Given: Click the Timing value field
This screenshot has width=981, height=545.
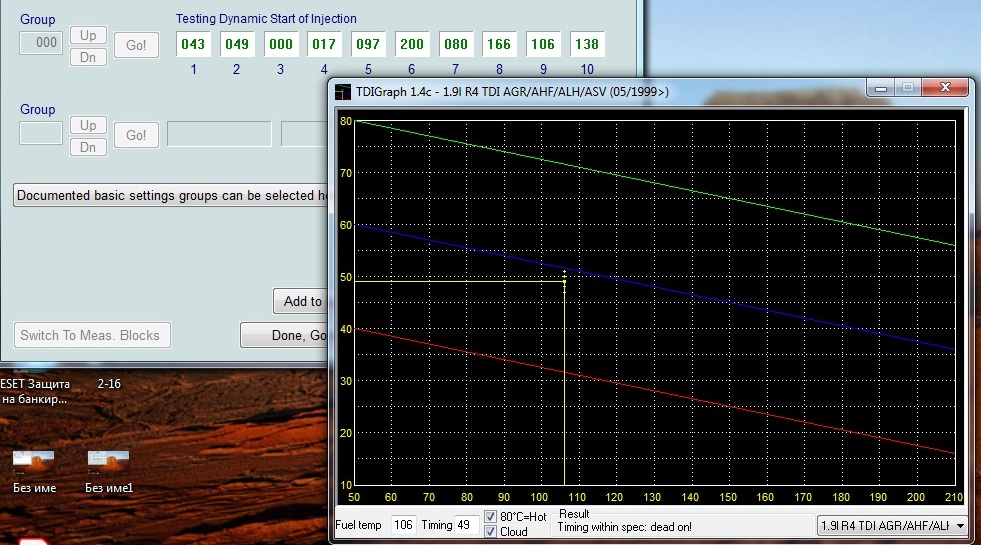Looking at the screenshot, I should [x=466, y=525].
